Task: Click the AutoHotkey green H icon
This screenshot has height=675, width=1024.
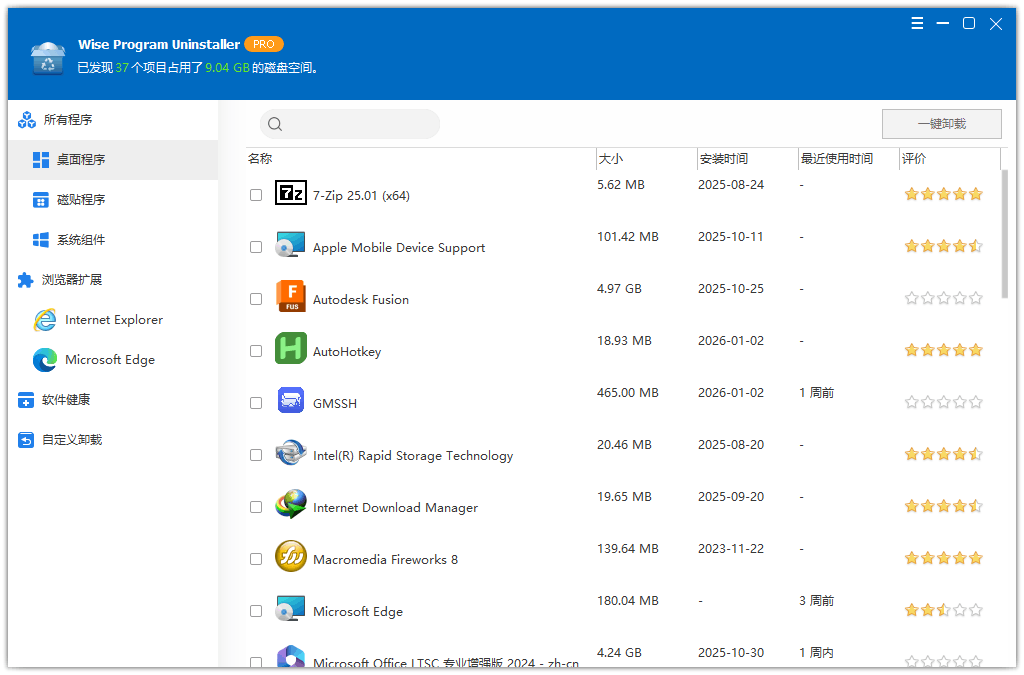Action: click(290, 350)
